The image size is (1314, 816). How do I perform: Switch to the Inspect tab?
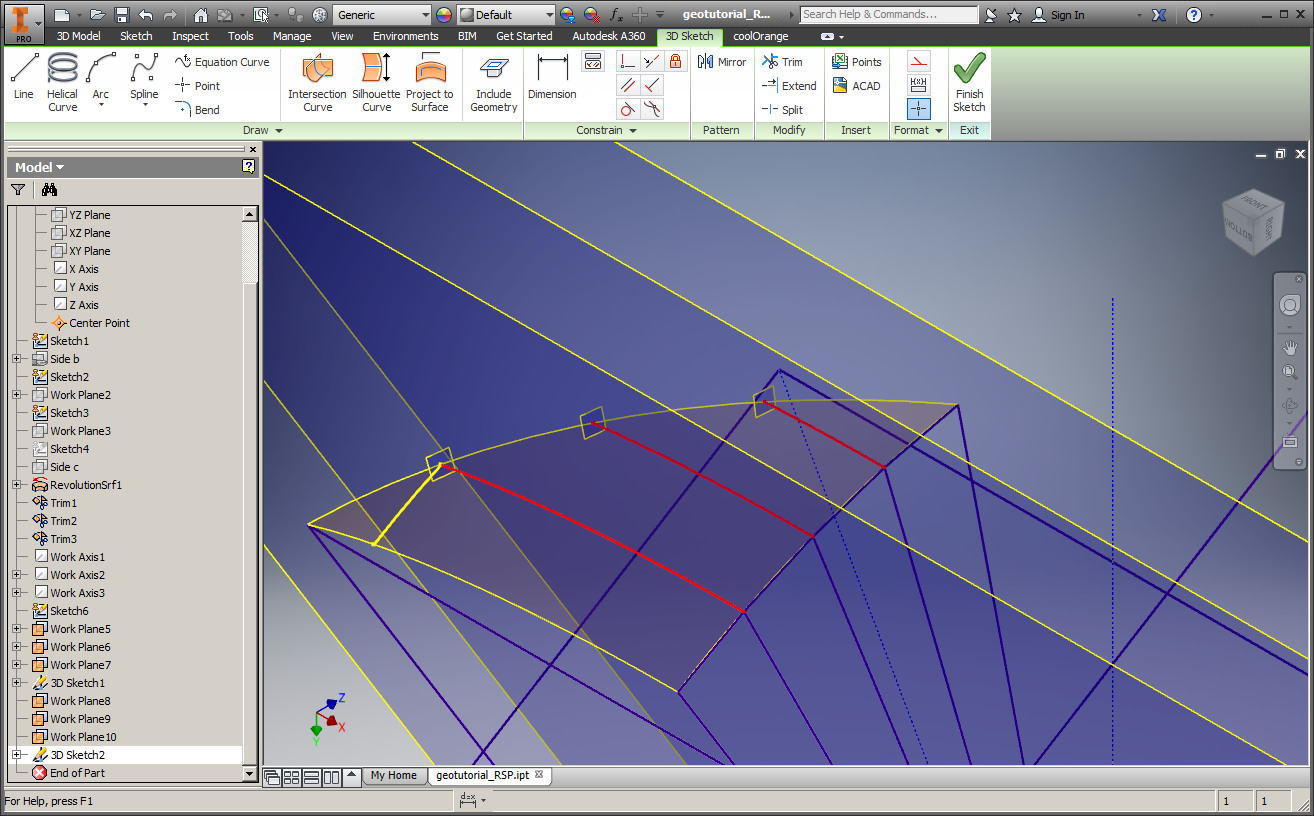coord(190,36)
